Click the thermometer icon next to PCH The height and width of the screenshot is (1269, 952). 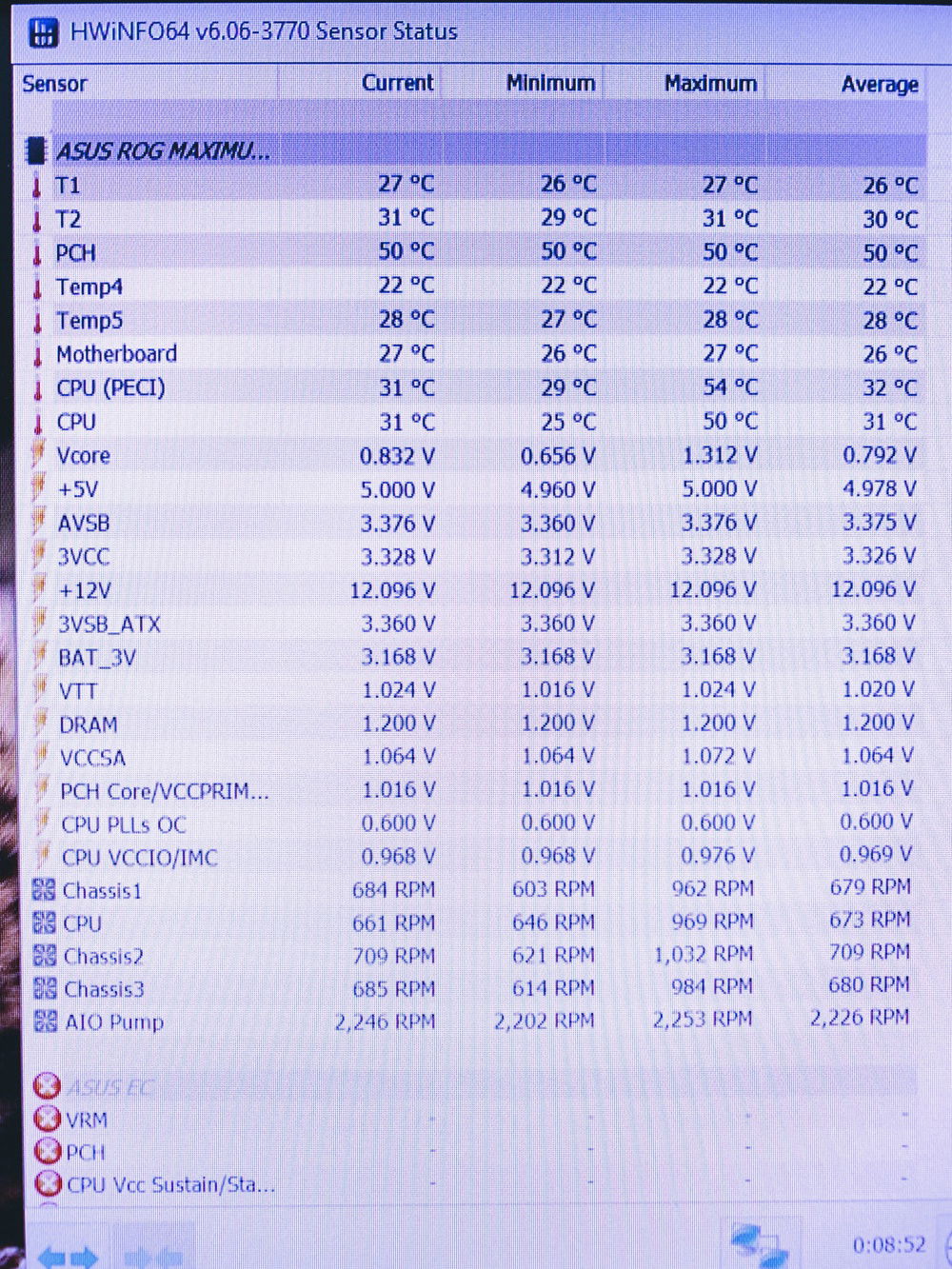(37, 254)
